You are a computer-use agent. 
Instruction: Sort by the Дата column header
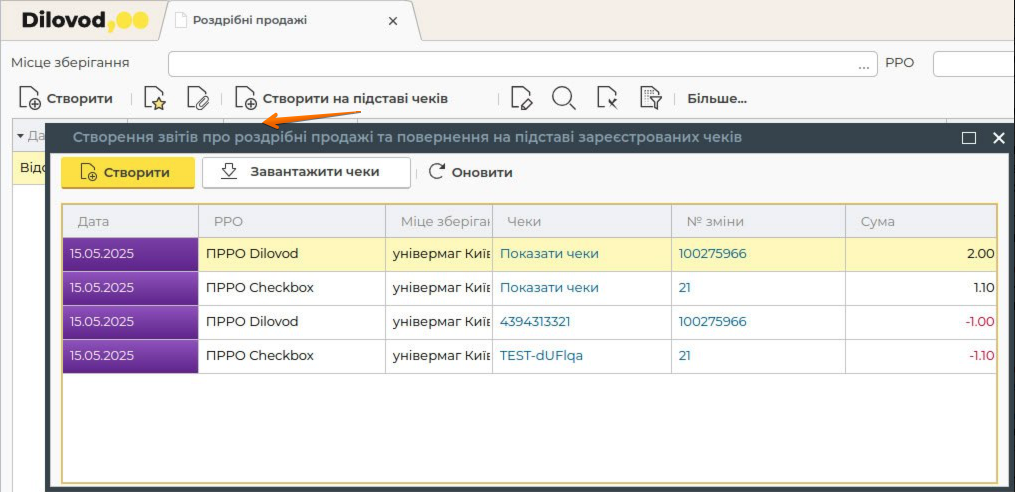tap(130, 221)
